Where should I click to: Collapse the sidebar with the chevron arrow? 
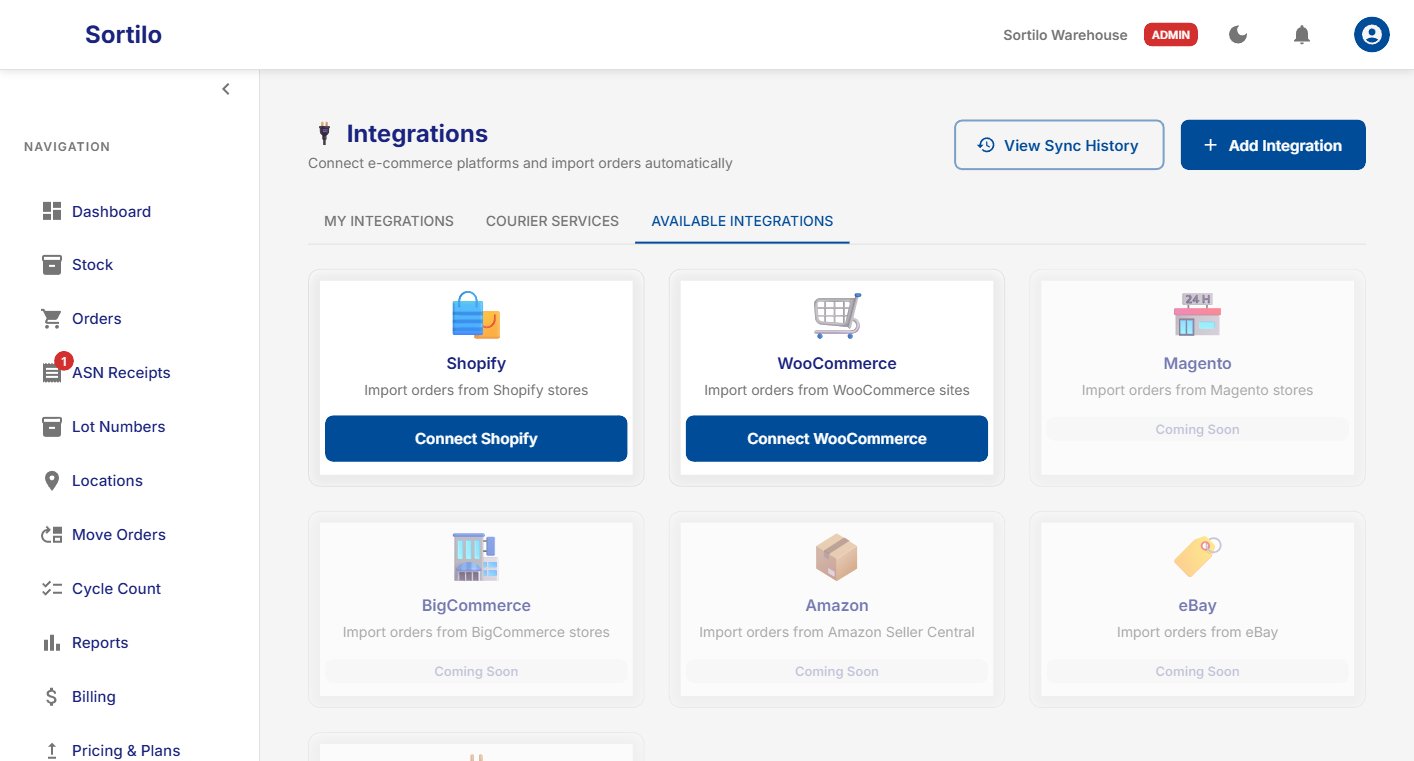coord(226,89)
